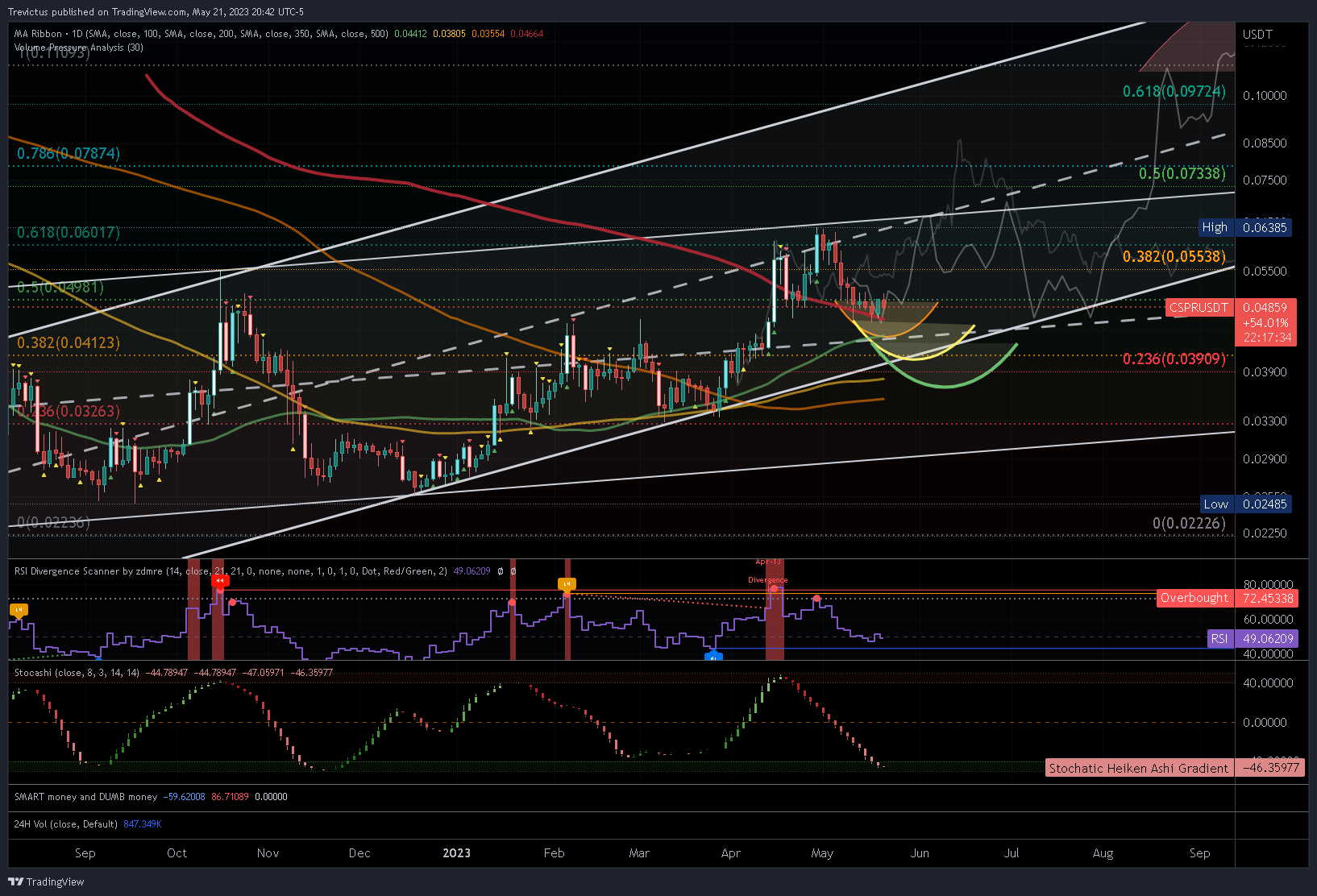Click the 49.06209 RSI value tag

1268,638
